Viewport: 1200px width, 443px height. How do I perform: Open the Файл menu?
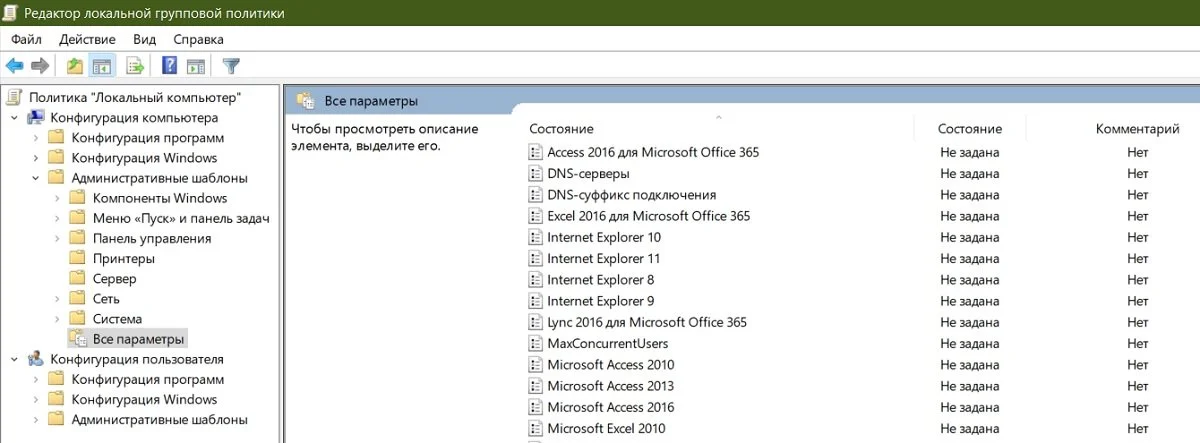27,39
